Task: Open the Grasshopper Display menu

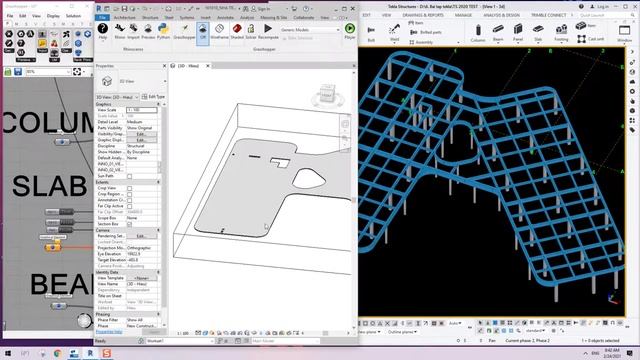Action: click(53, 16)
